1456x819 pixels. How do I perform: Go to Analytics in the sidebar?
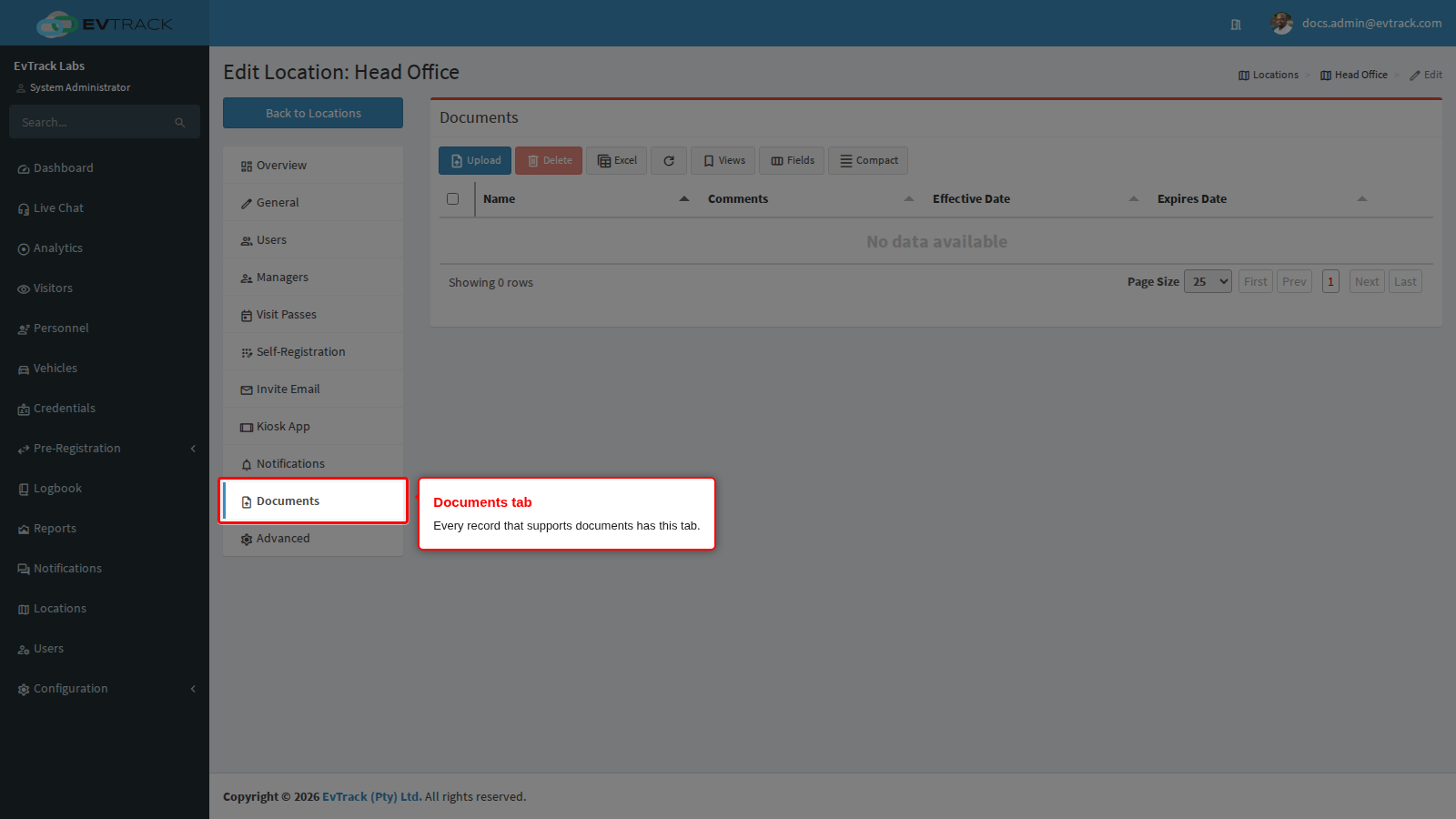105,248
